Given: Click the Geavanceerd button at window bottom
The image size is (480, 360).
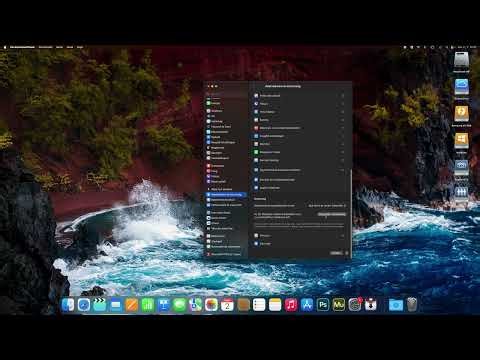Looking at the screenshot, I should point(336,253).
